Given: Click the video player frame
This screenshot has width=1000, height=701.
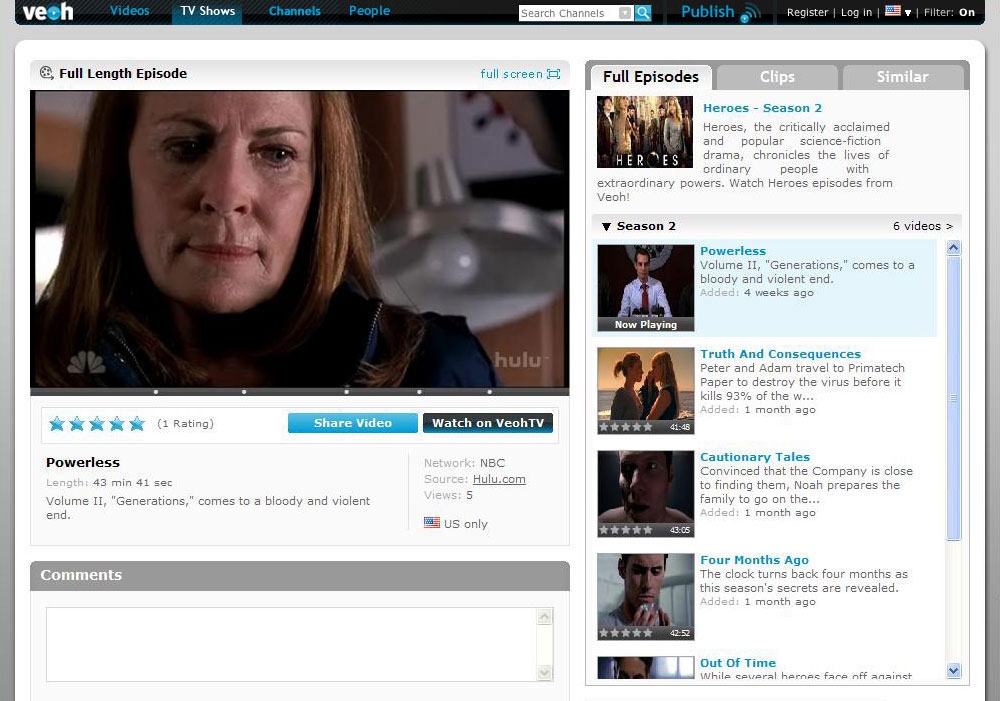Looking at the screenshot, I should click(300, 239).
